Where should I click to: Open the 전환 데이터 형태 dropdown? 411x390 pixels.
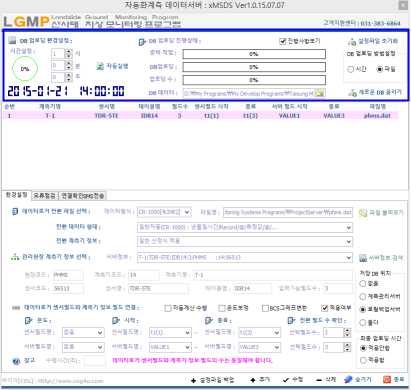tap(245, 228)
